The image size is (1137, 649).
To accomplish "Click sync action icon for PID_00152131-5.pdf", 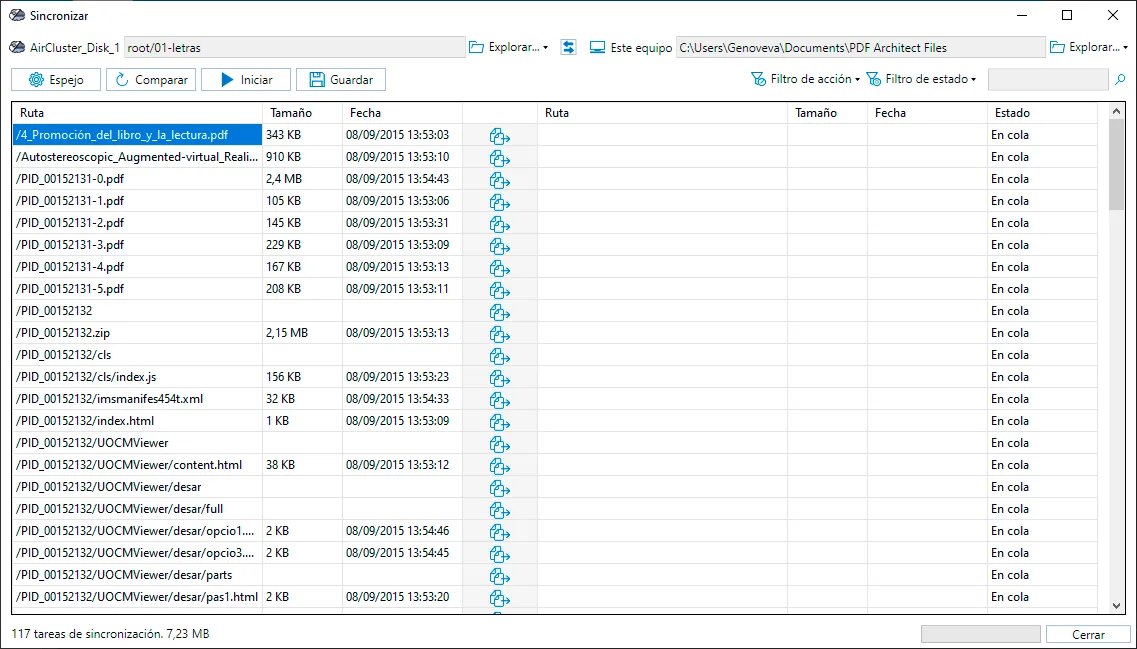I will pyautogui.click(x=500, y=289).
